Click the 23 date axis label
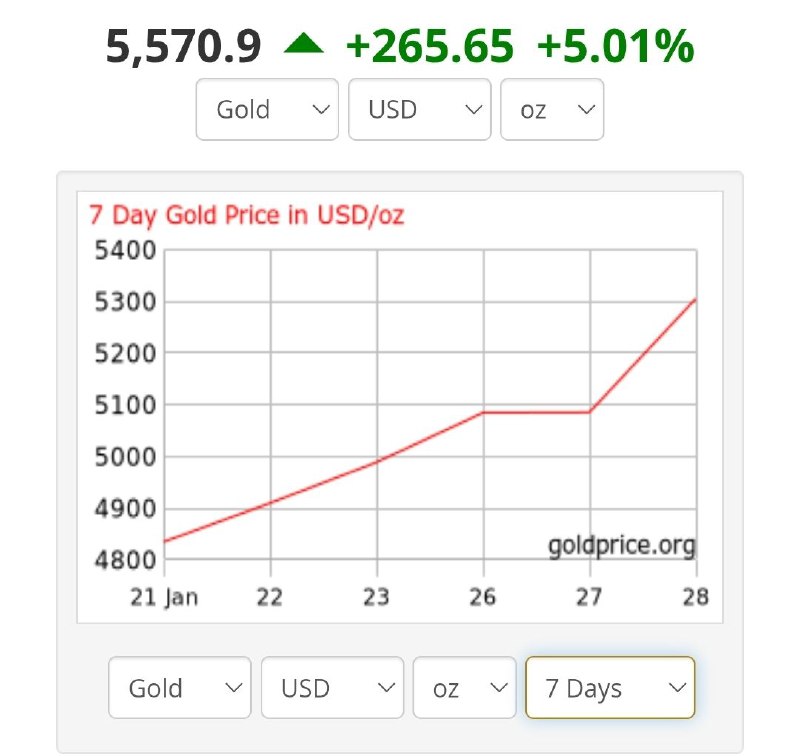This screenshot has height=756, width=800. pyautogui.click(x=376, y=597)
